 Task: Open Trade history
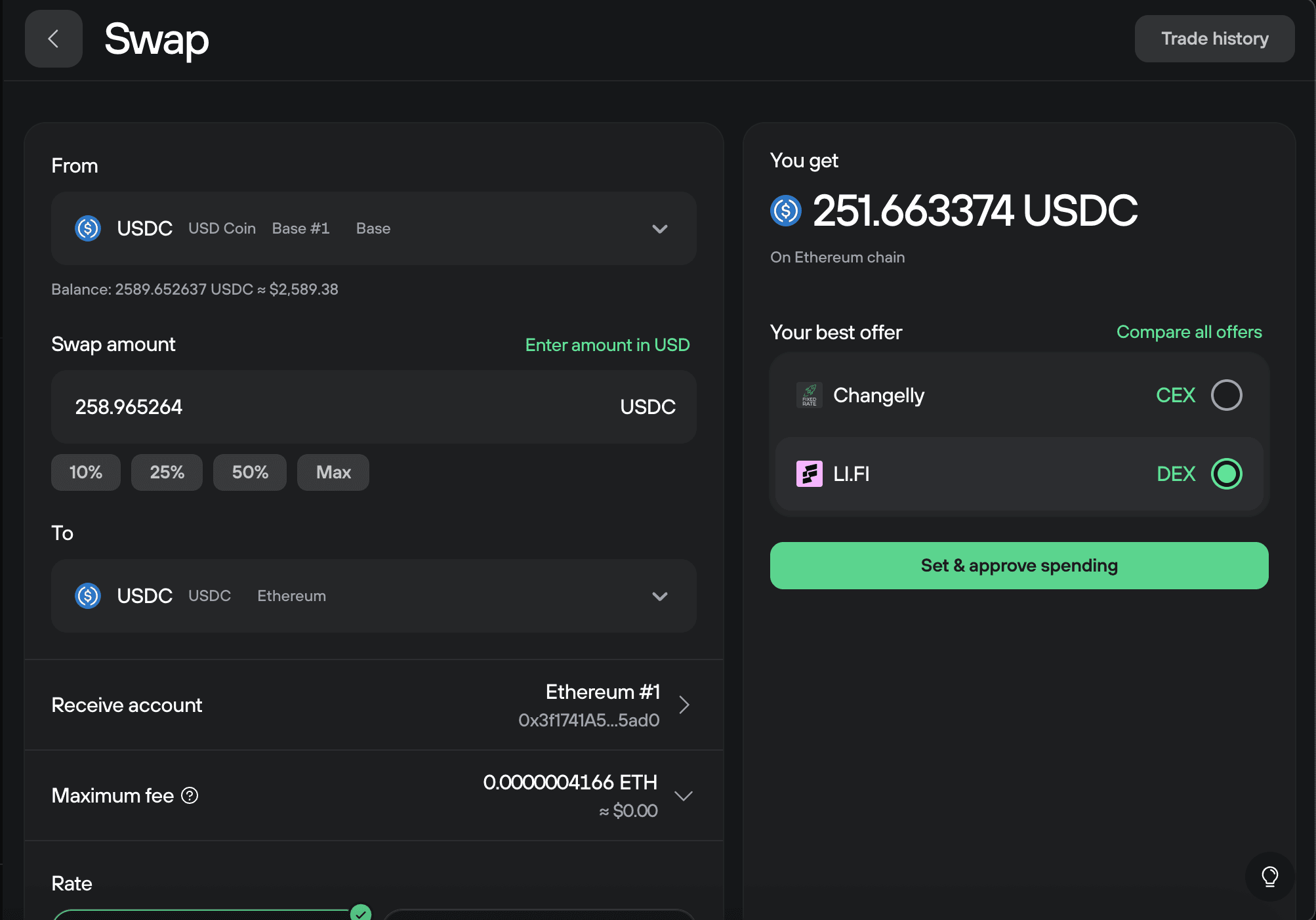[x=1214, y=38]
